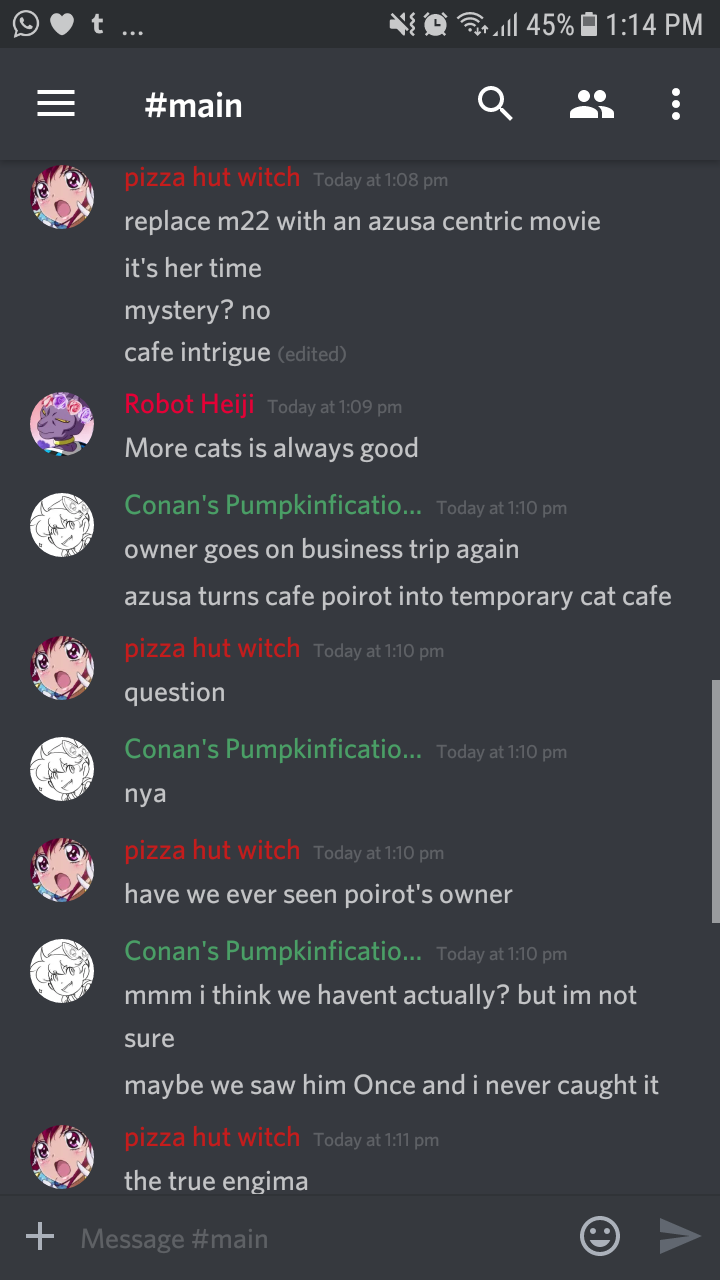Tap the WhatsApp notification icon in status bar
Screen dimensions: 720x1280
(x=26, y=24)
